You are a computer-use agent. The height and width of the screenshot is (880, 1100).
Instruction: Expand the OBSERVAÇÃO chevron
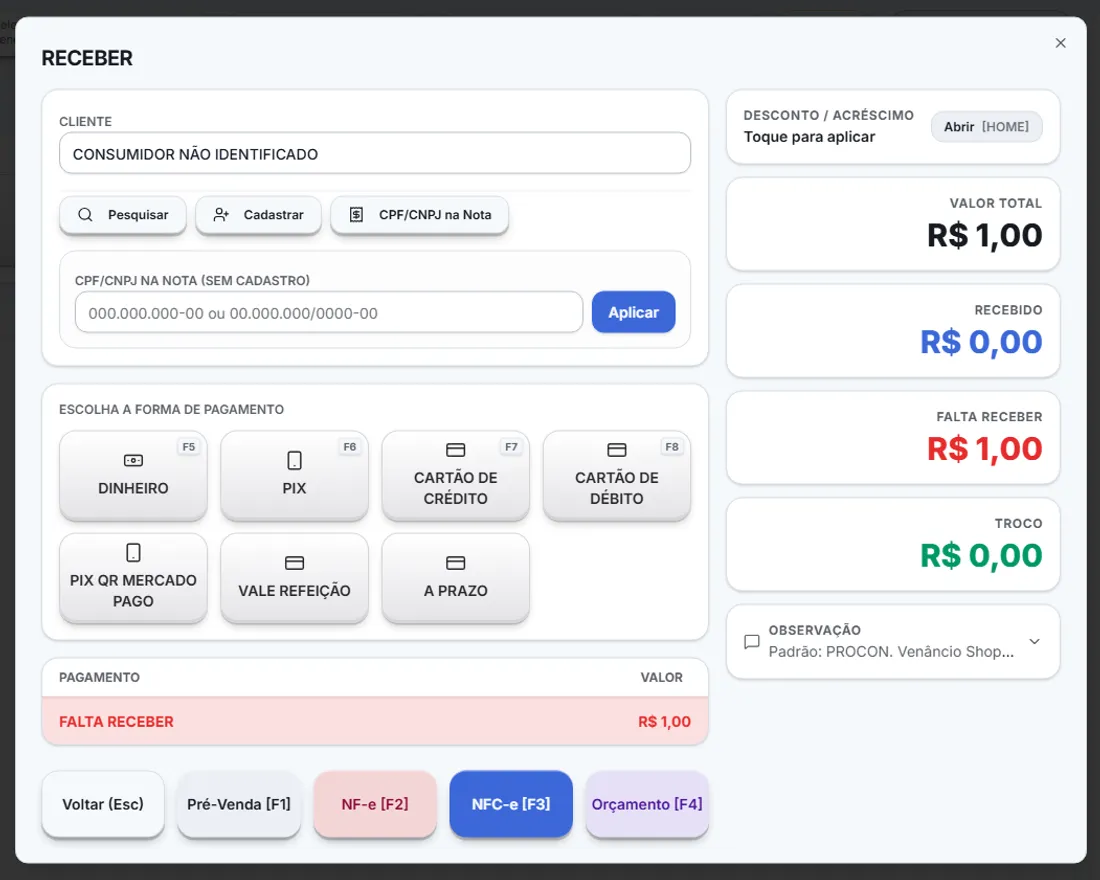(x=1034, y=641)
